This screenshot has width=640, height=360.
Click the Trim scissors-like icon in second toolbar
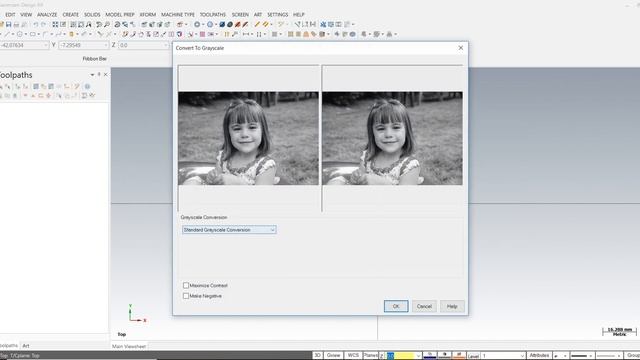(100, 34)
